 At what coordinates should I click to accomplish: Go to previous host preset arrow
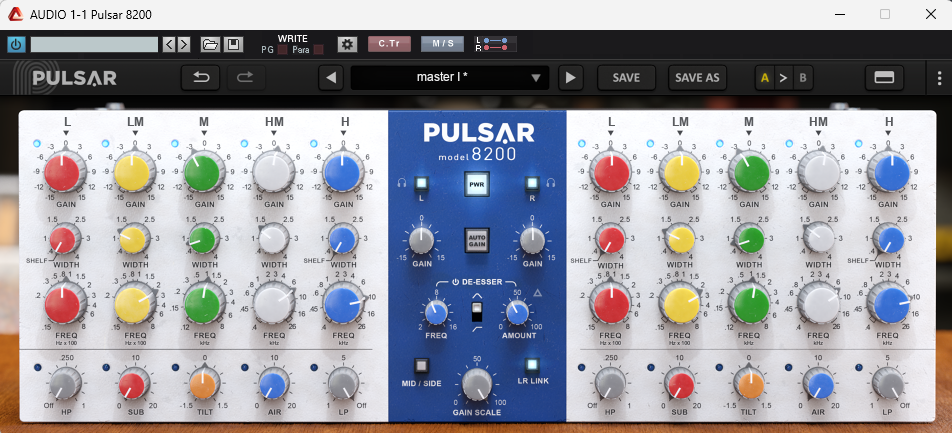(169, 44)
